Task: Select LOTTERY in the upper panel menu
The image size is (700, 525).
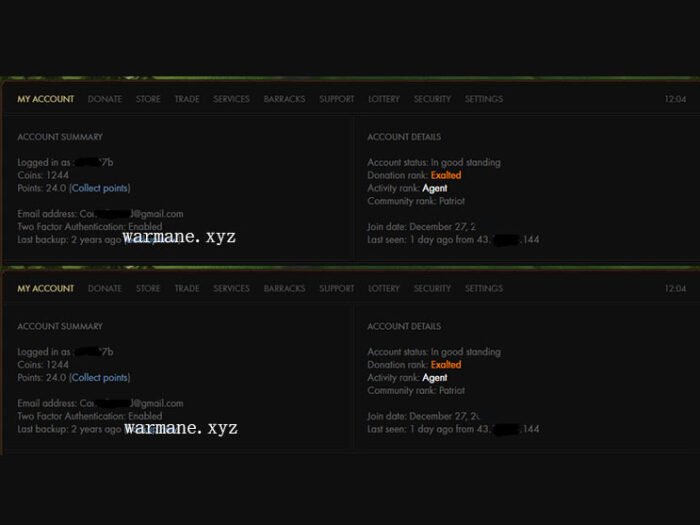Action: tap(384, 99)
